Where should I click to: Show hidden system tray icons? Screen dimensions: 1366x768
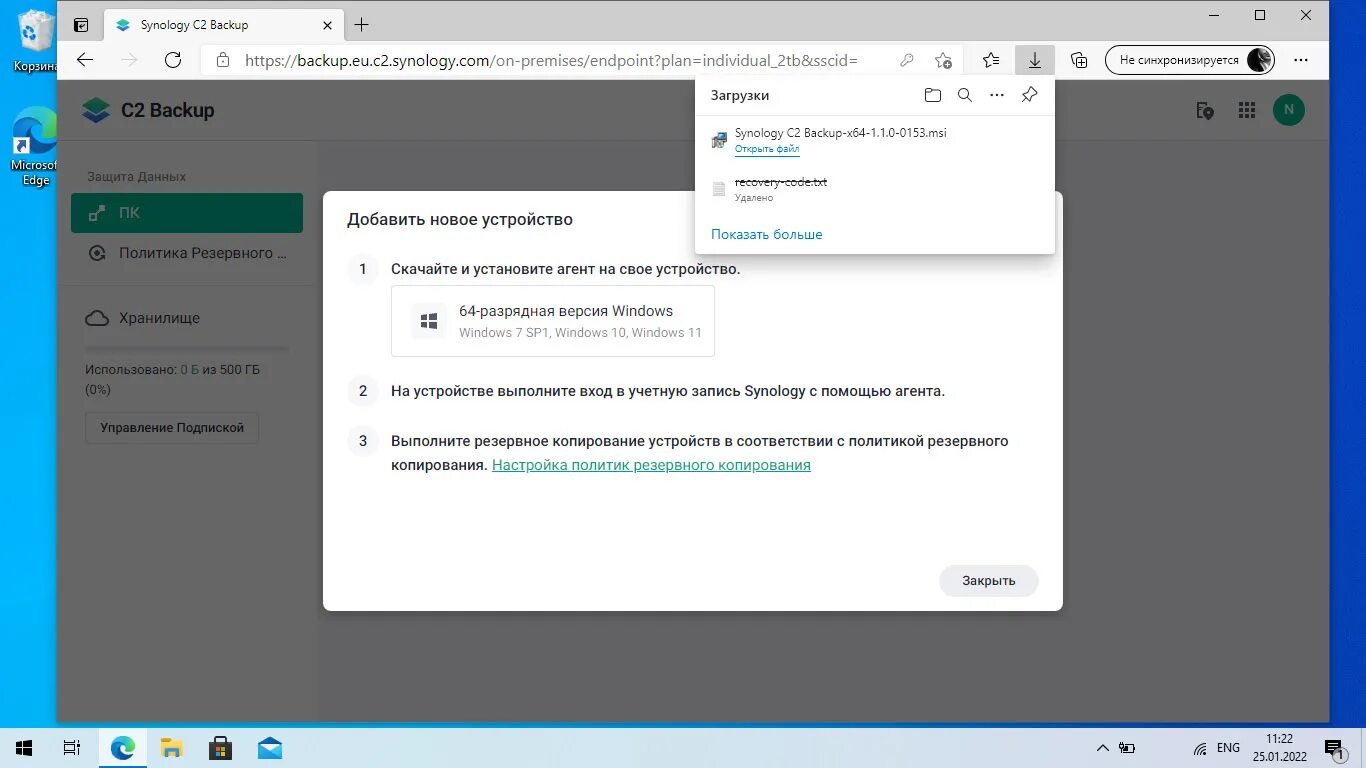[x=1102, y=748]
